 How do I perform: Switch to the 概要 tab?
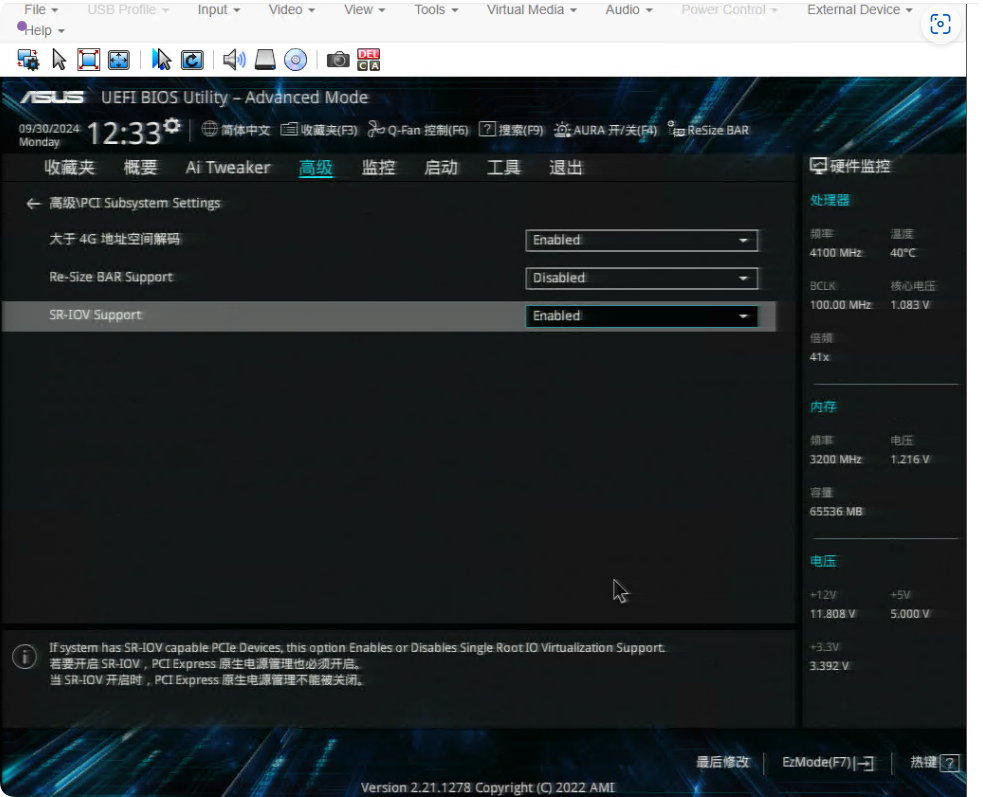[x=140, y=167]
